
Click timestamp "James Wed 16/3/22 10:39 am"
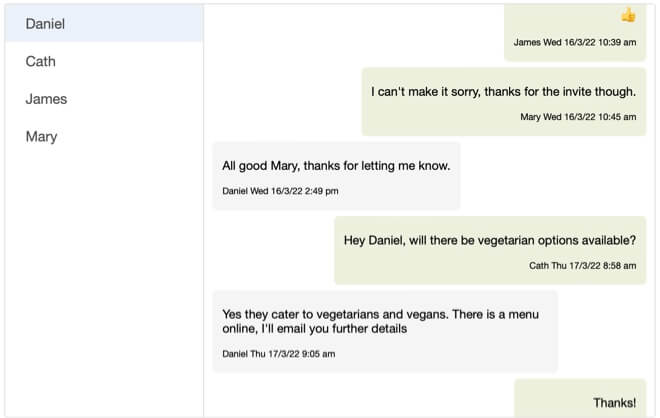click(x=575, y=43)
